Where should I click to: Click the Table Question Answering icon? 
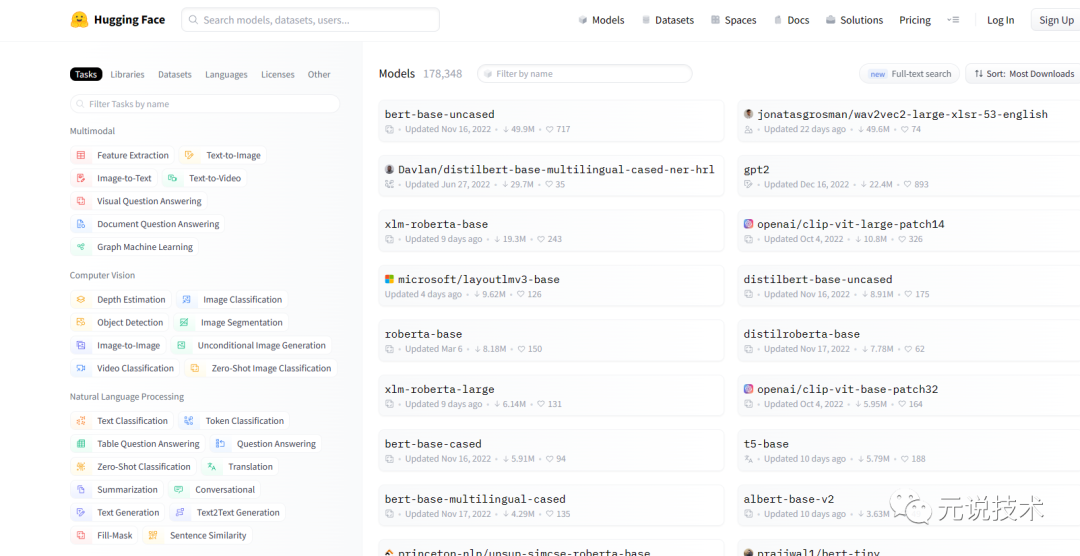pyautogui.click(x=81, y=444)
